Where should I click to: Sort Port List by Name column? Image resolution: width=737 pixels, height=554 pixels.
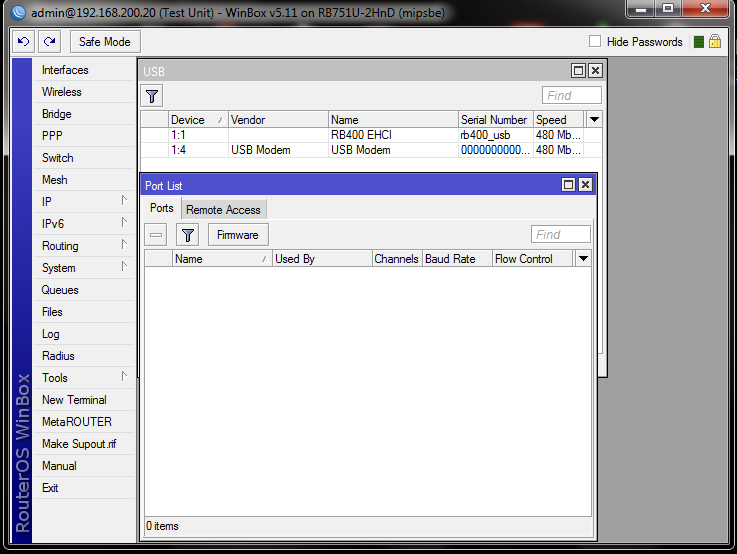pos(222,259)
